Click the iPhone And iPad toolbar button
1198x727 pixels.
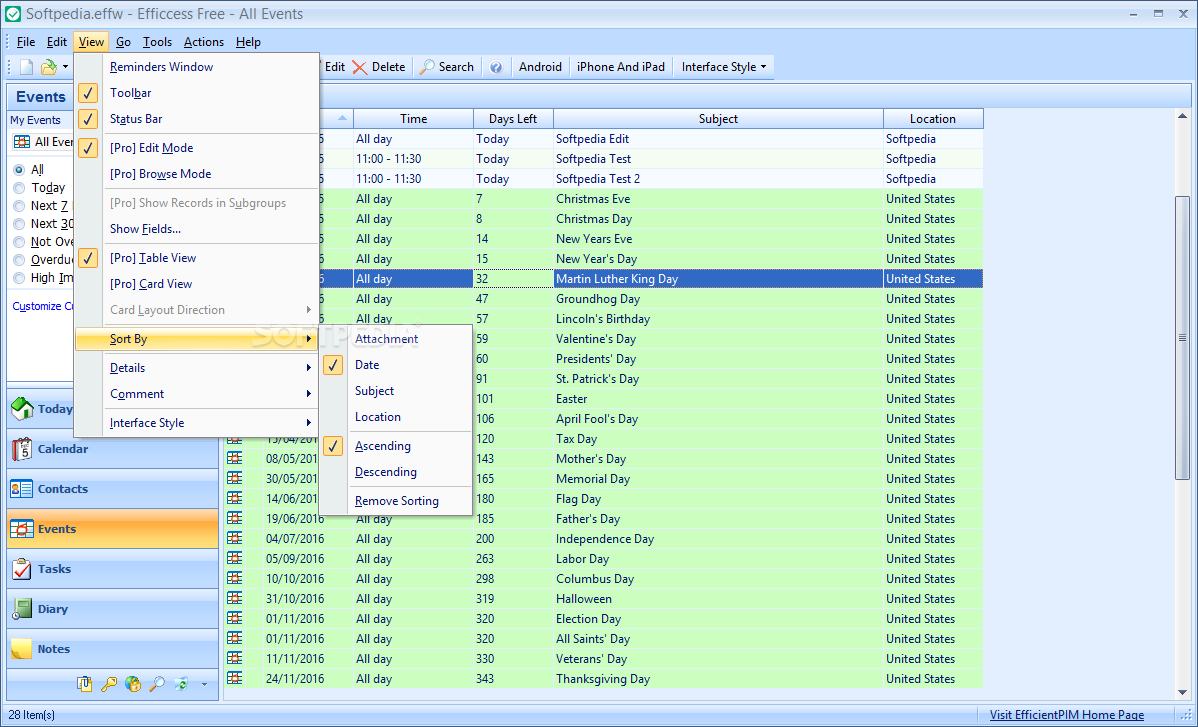[x=621, y=67]
